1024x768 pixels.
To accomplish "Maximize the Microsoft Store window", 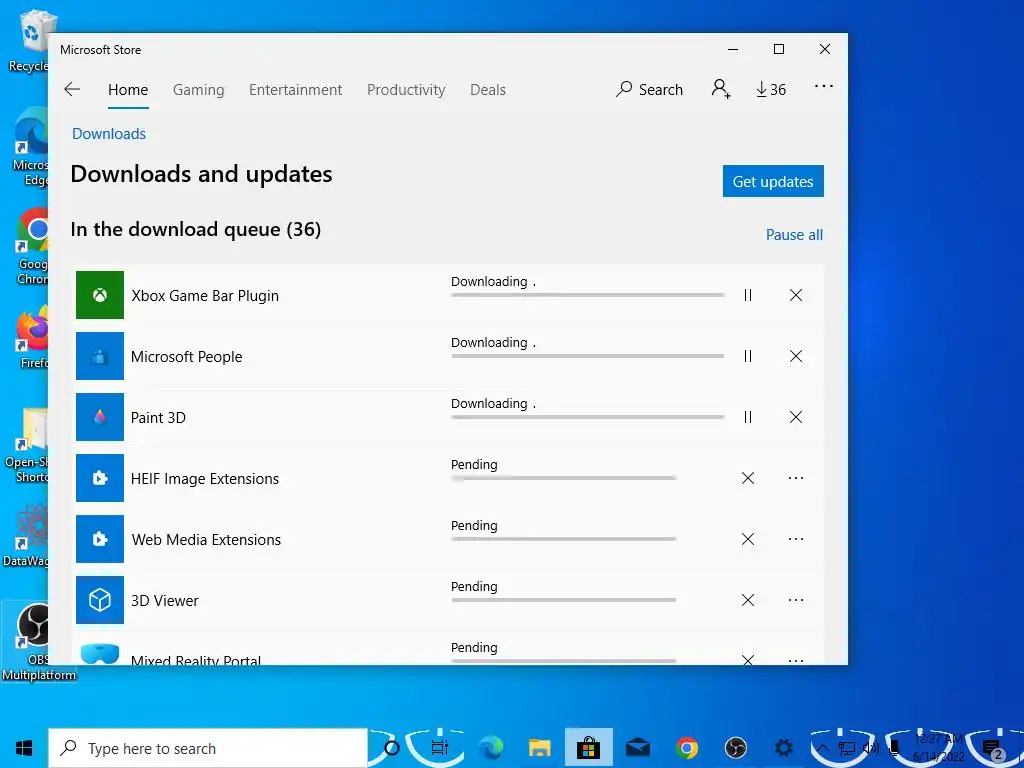I will [778, 49].
